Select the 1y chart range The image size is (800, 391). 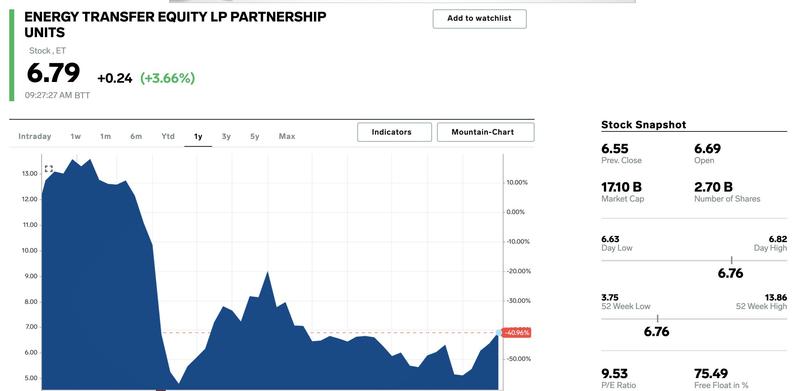pos(198,136)
